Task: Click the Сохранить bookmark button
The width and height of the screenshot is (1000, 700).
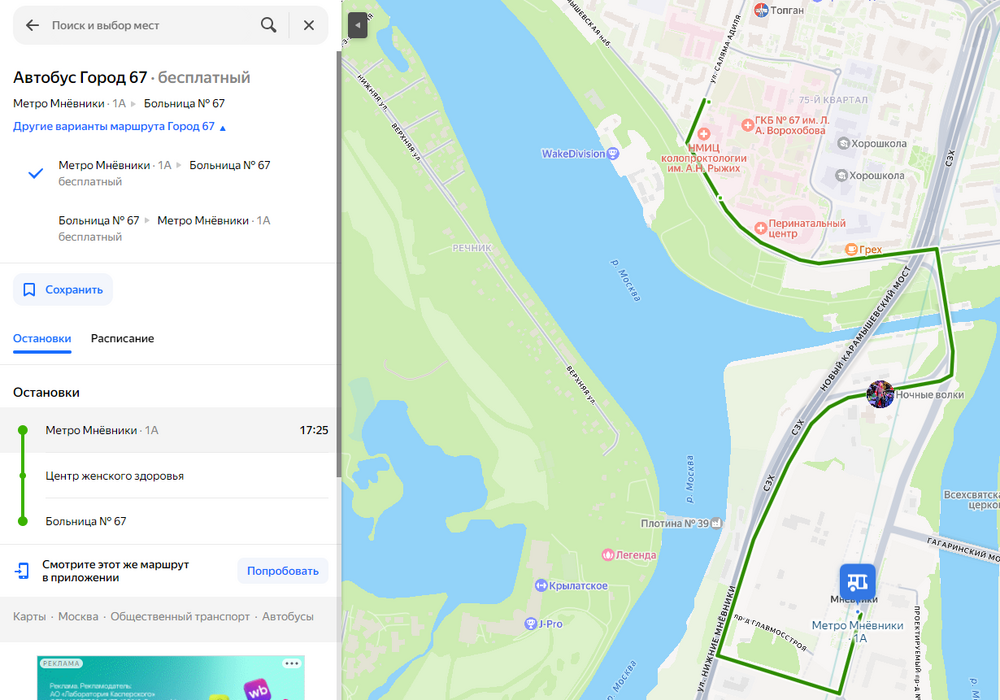Action: click(x=63, y=289)
